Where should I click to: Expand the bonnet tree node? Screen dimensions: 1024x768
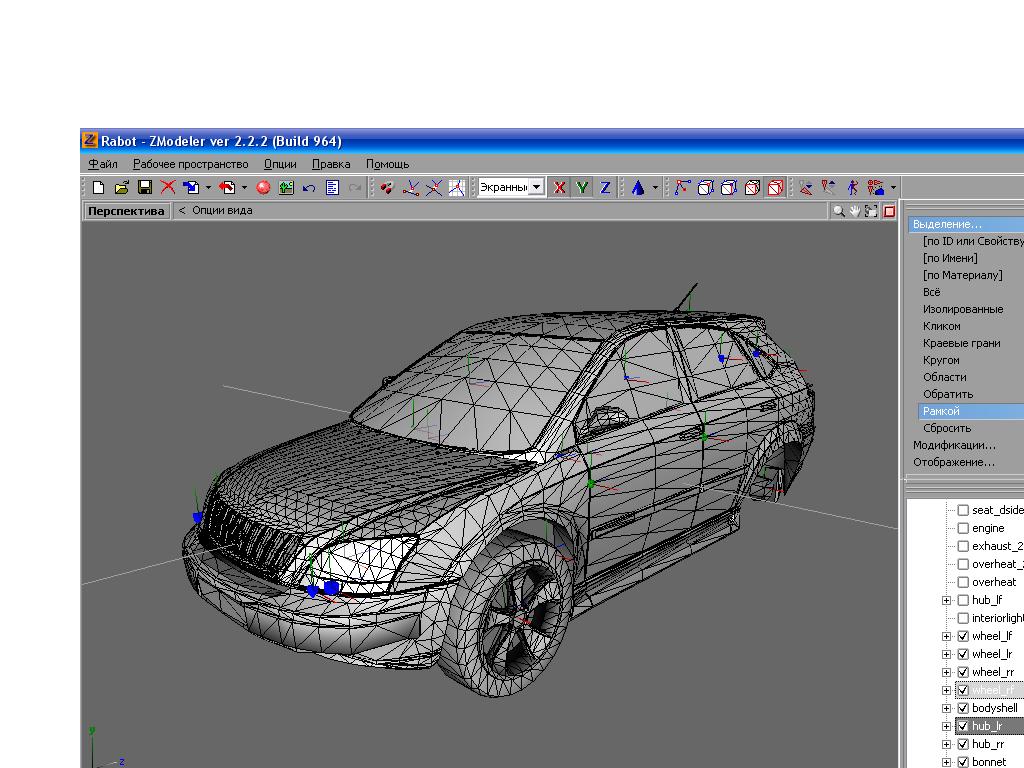[x=946, y=762]
